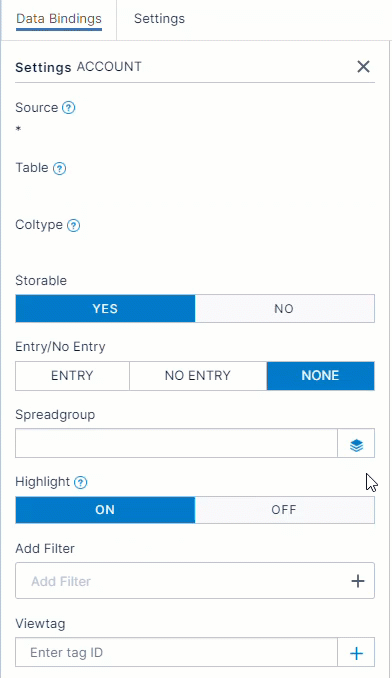Open the Coltype help icon

tap(73, 225)
